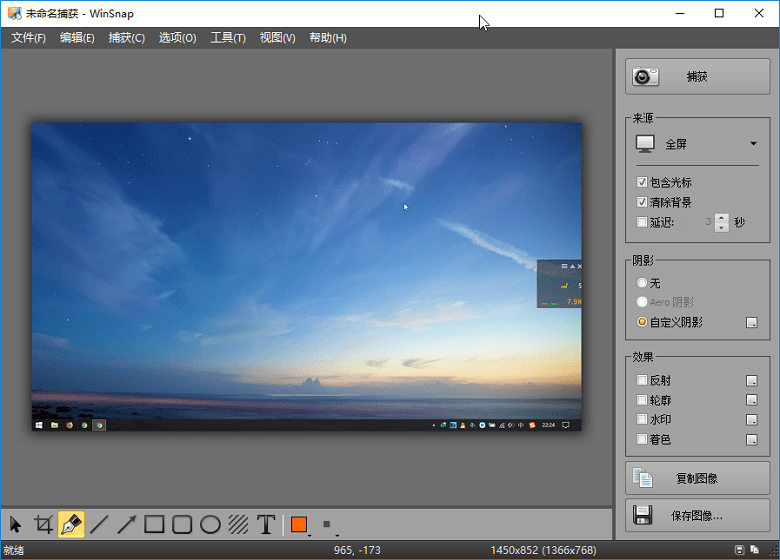This screenshot has height=560, width=780.
Task: Expand the line width size dropdown
Action: (x=328, y=525)
